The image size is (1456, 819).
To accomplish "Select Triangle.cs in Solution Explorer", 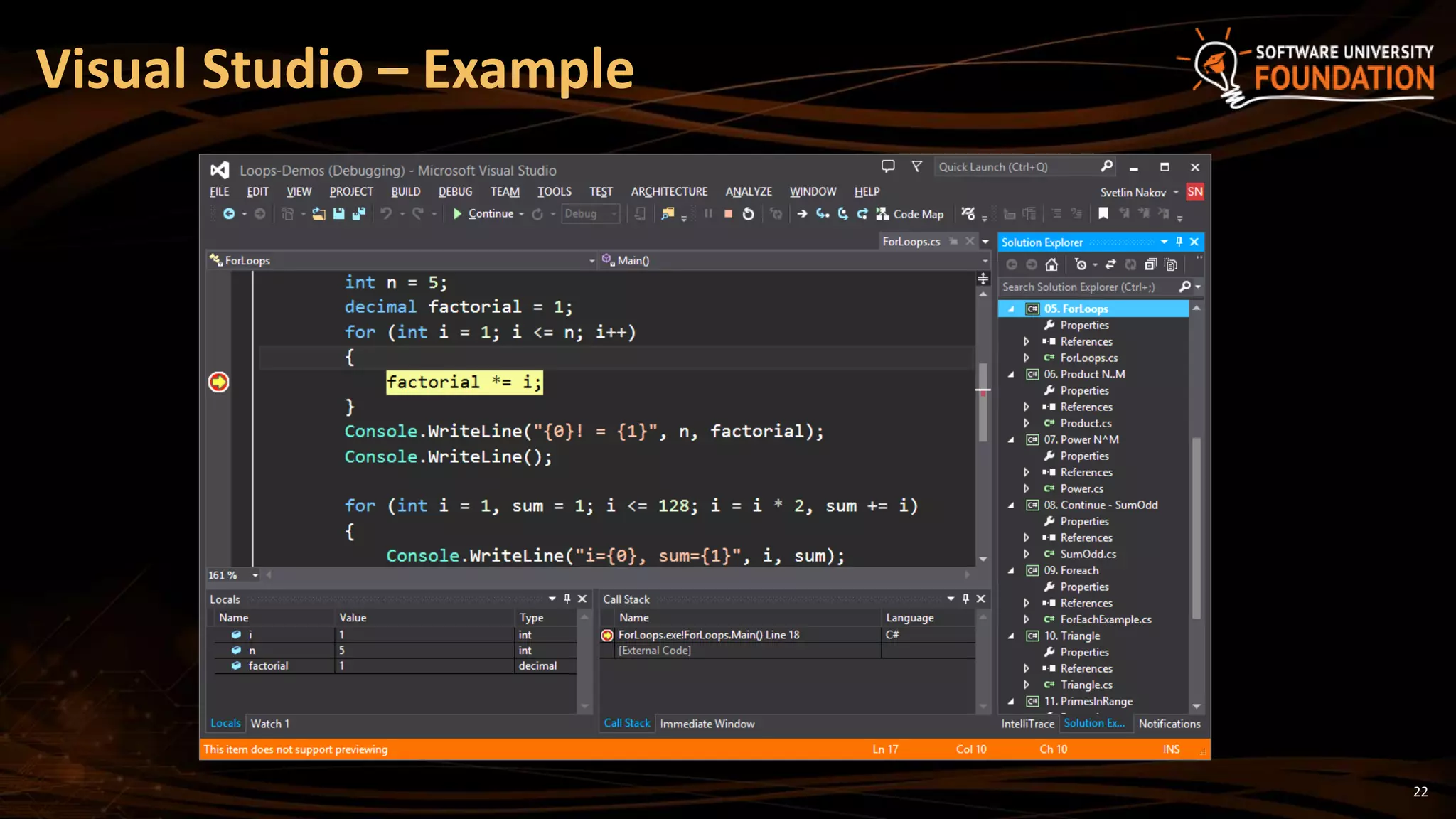I will [x=1086, y=685].
